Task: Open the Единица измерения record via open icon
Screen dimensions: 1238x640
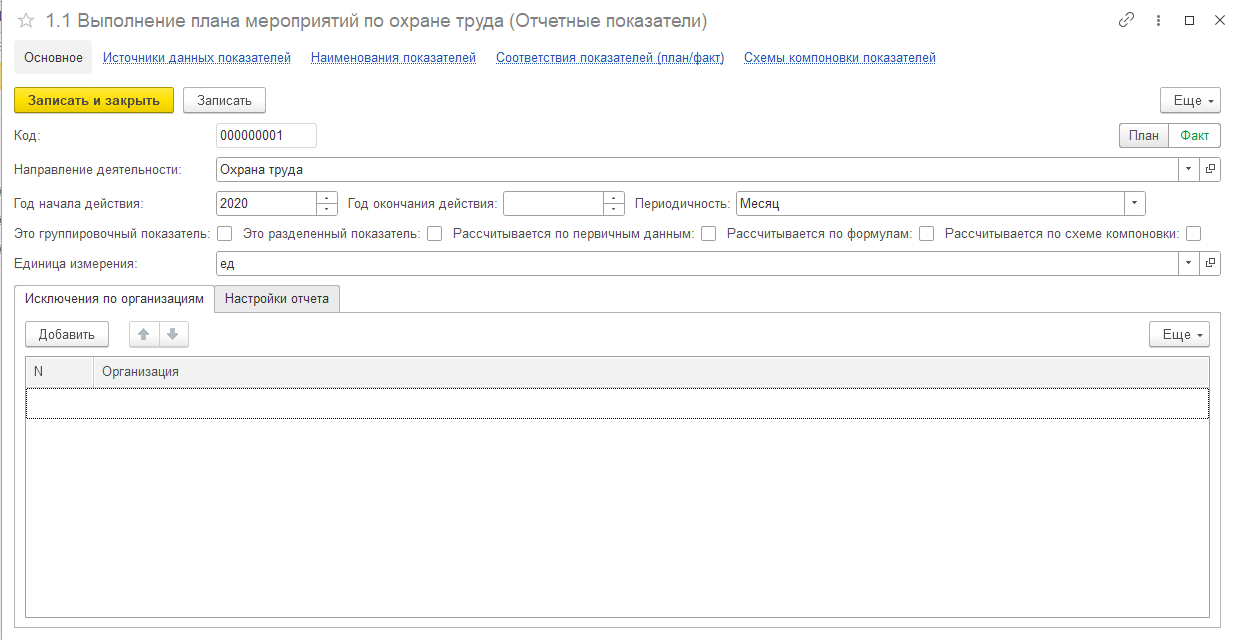Action: pyautogui.click(x=1210, y=263)
